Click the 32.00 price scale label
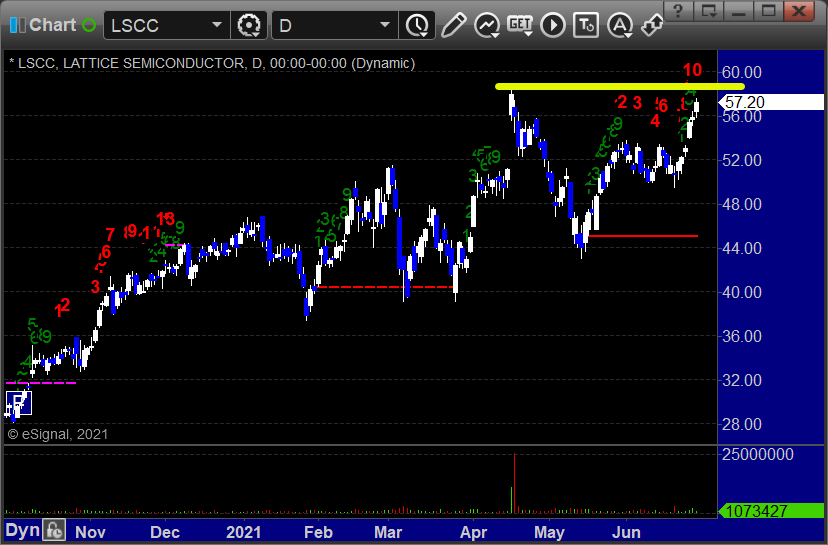The height and width of the screenshot is (545, 828). 742,380
